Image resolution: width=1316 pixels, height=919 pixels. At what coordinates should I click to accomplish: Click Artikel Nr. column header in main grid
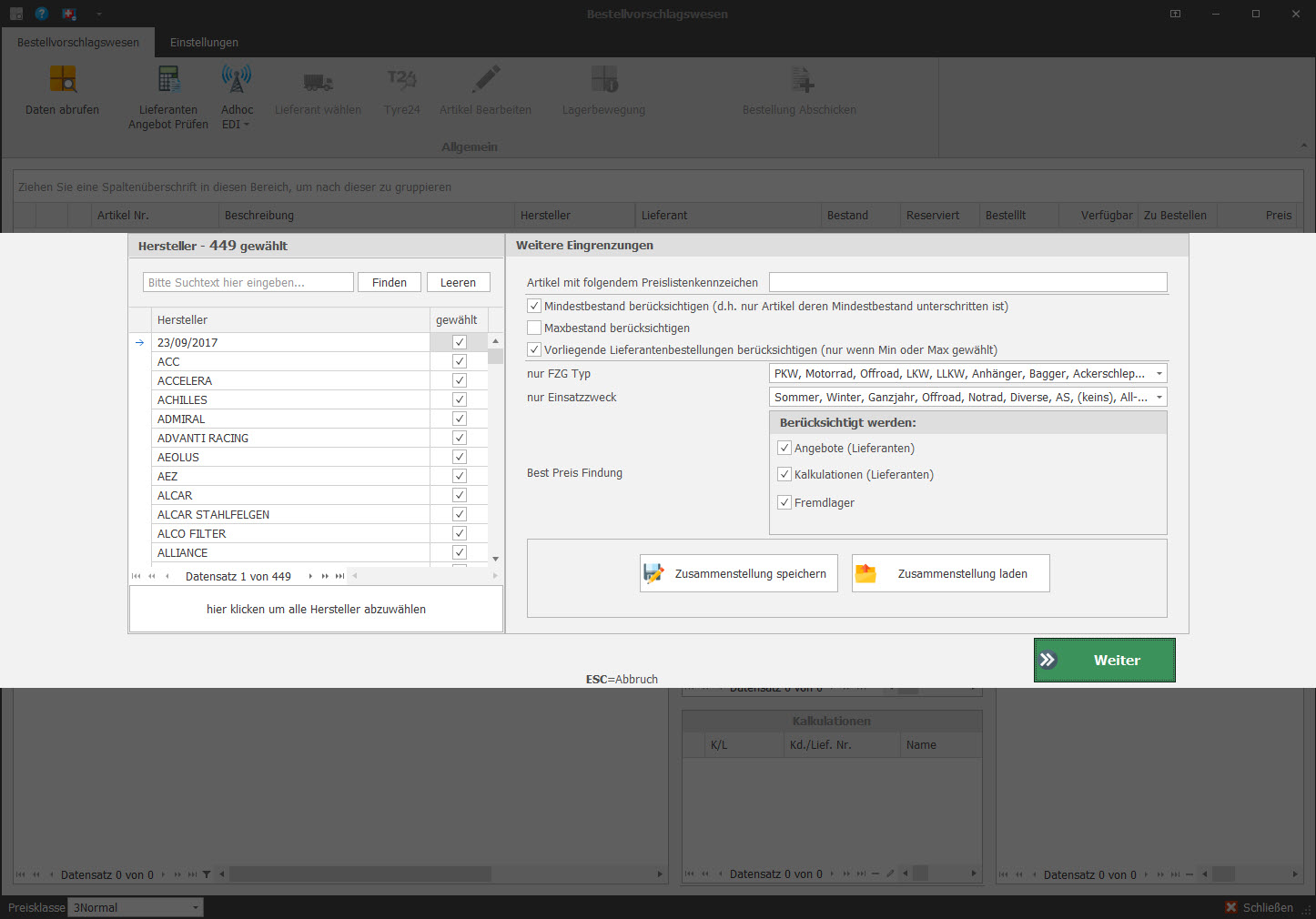tap(155, 216)
